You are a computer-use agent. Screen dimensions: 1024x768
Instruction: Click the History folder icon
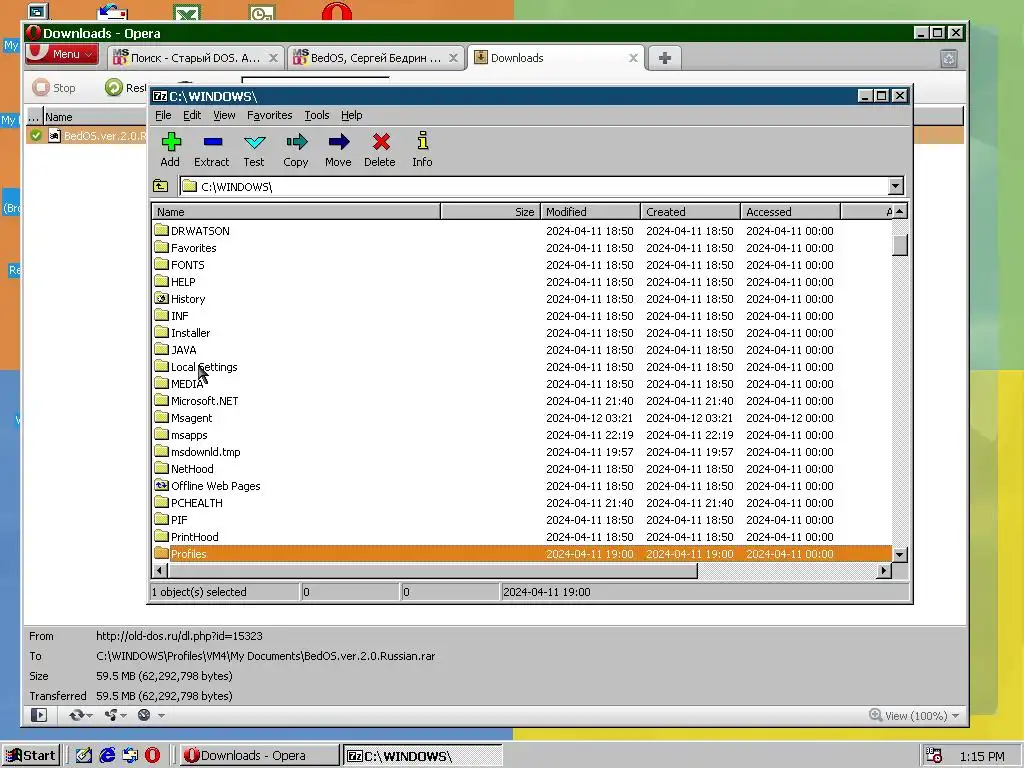pos(161,298)
